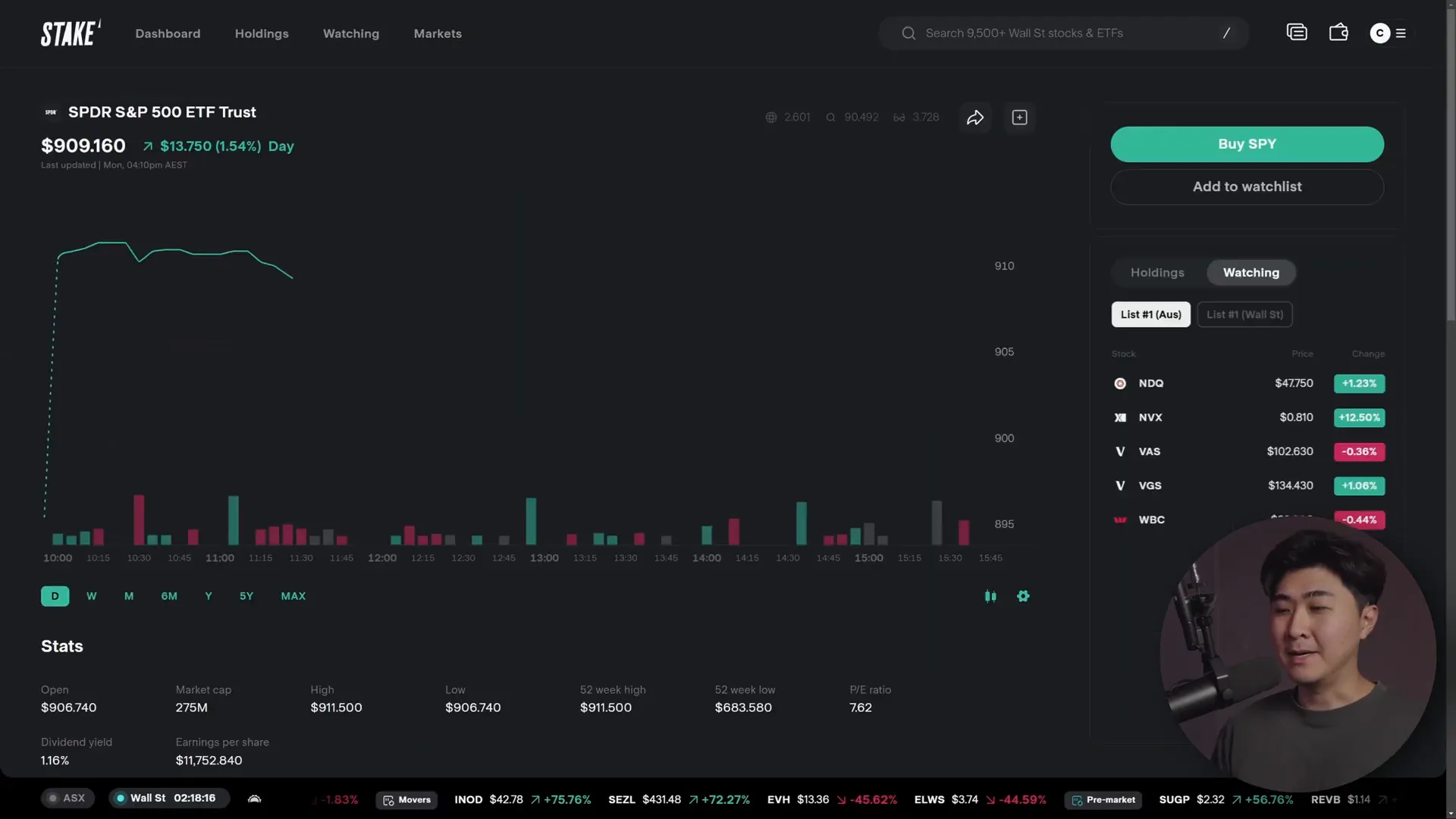Open INOD in the ticker bar
Screen dimensions: 1456x819
[x=522, y=800]
